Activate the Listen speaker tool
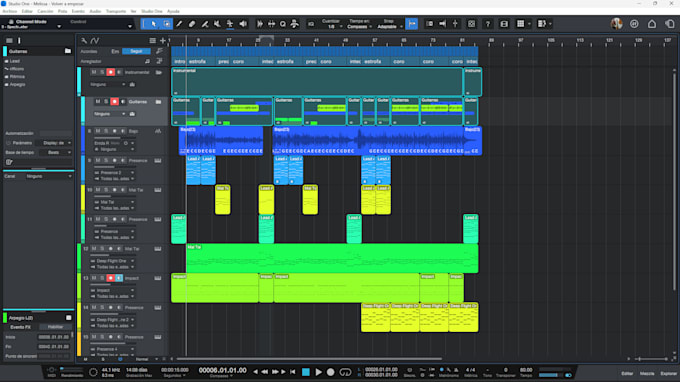Screen dimensions: 680x382 click(x=243, y=24)
